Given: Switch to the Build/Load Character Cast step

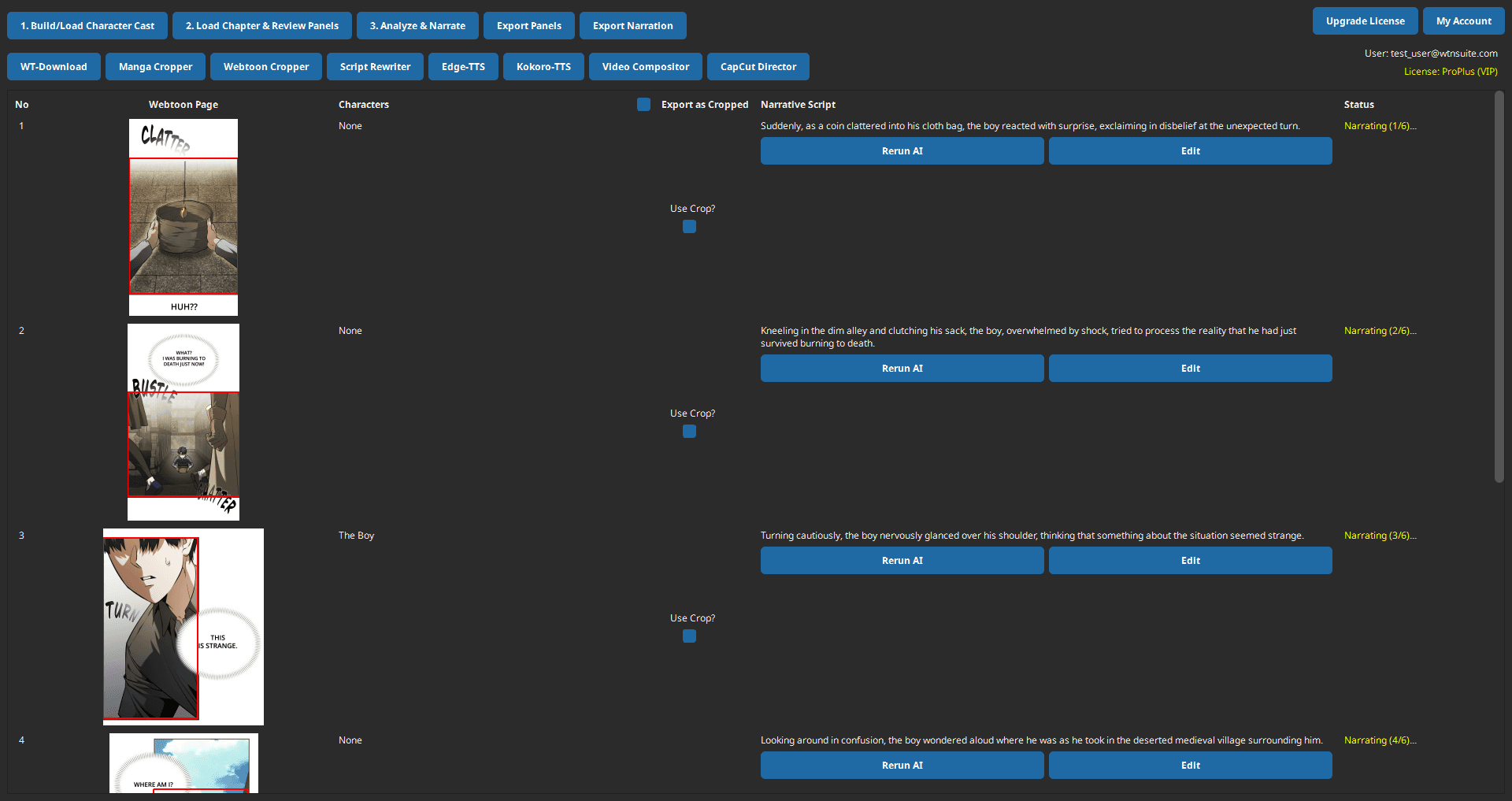Looking at the screenshot, I should tap(87, 25).
